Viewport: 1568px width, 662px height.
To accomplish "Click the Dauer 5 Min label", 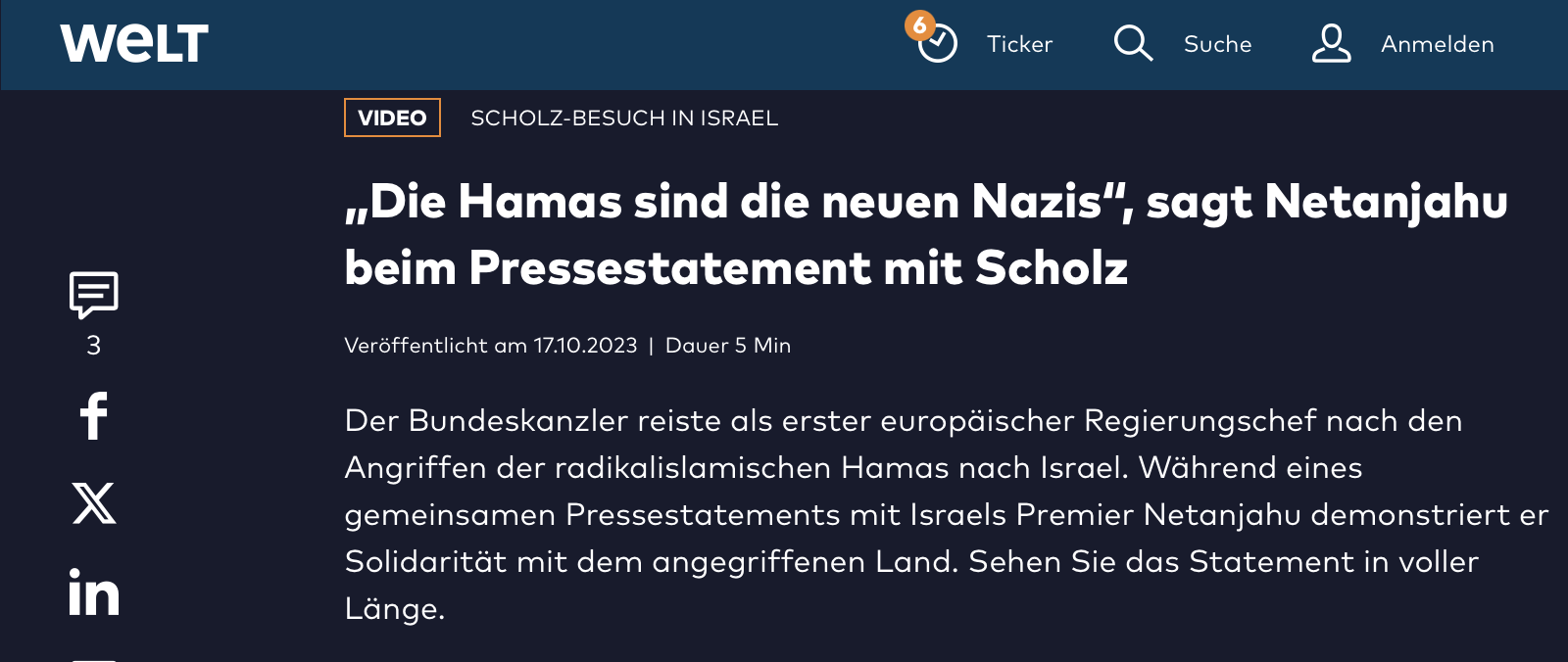I will (x=728, y=346).
